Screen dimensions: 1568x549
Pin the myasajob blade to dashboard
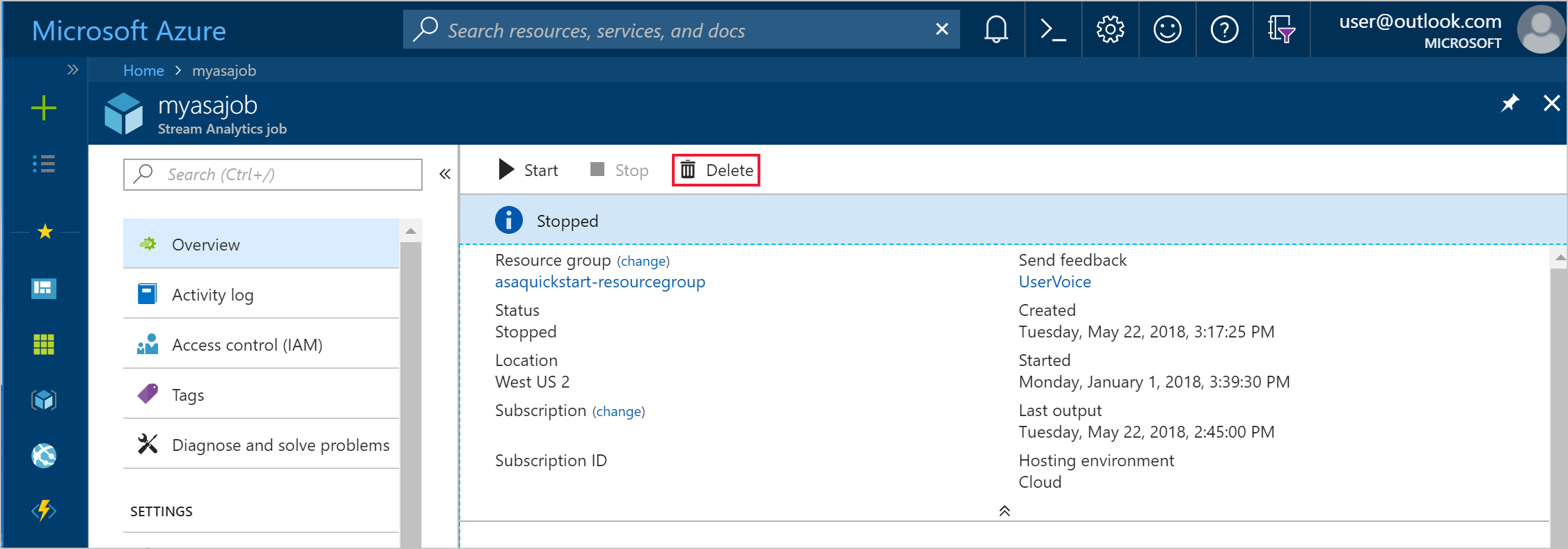click(1509, 104)
